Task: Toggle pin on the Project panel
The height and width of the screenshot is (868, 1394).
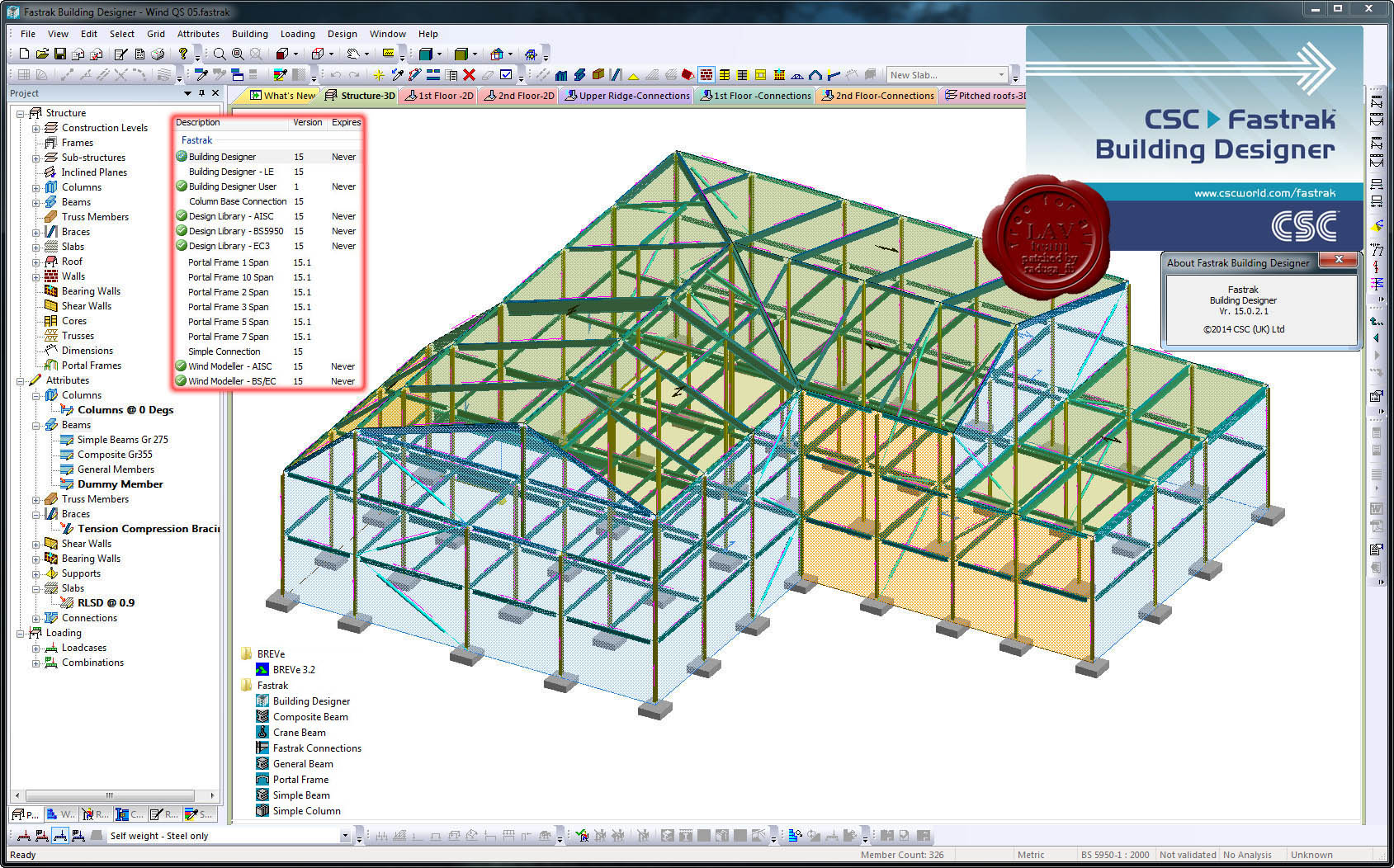Action: (201, 93)
